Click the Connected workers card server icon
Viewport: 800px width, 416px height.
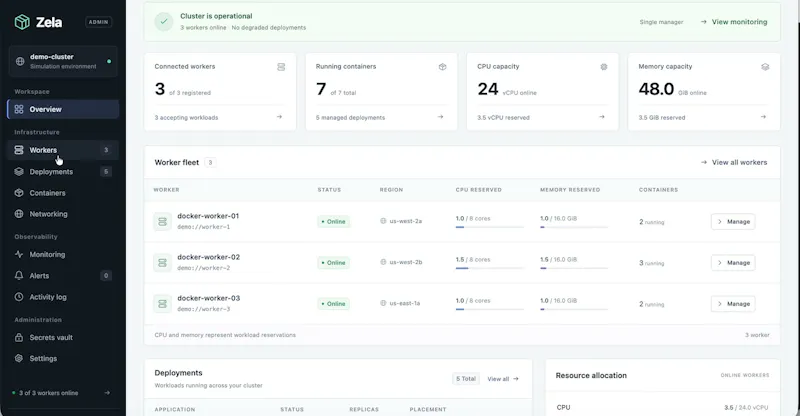coord(281,67)
